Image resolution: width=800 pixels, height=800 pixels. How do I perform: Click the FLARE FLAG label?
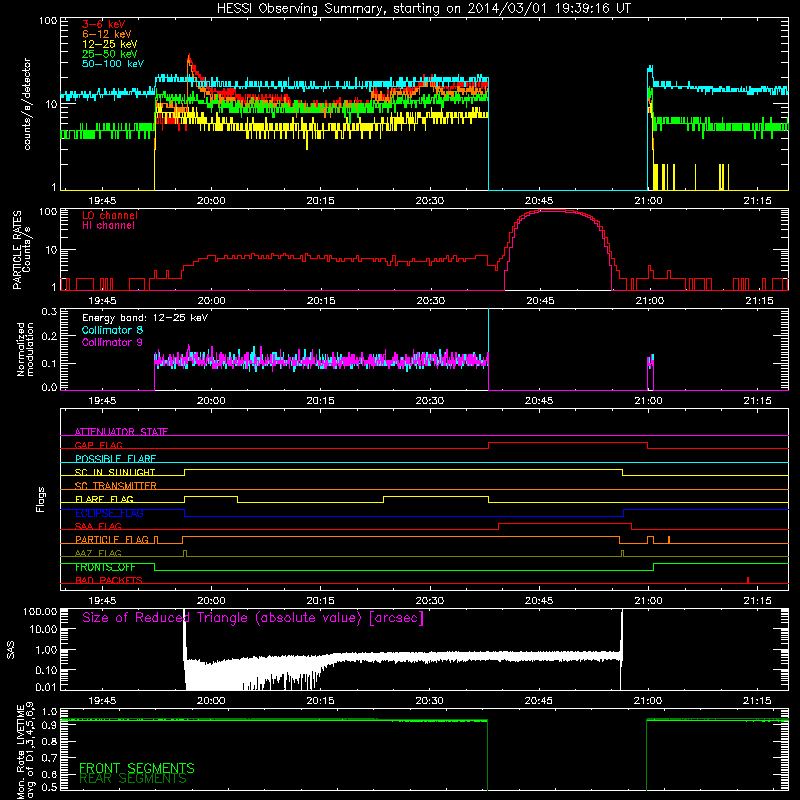click(104, 499)
